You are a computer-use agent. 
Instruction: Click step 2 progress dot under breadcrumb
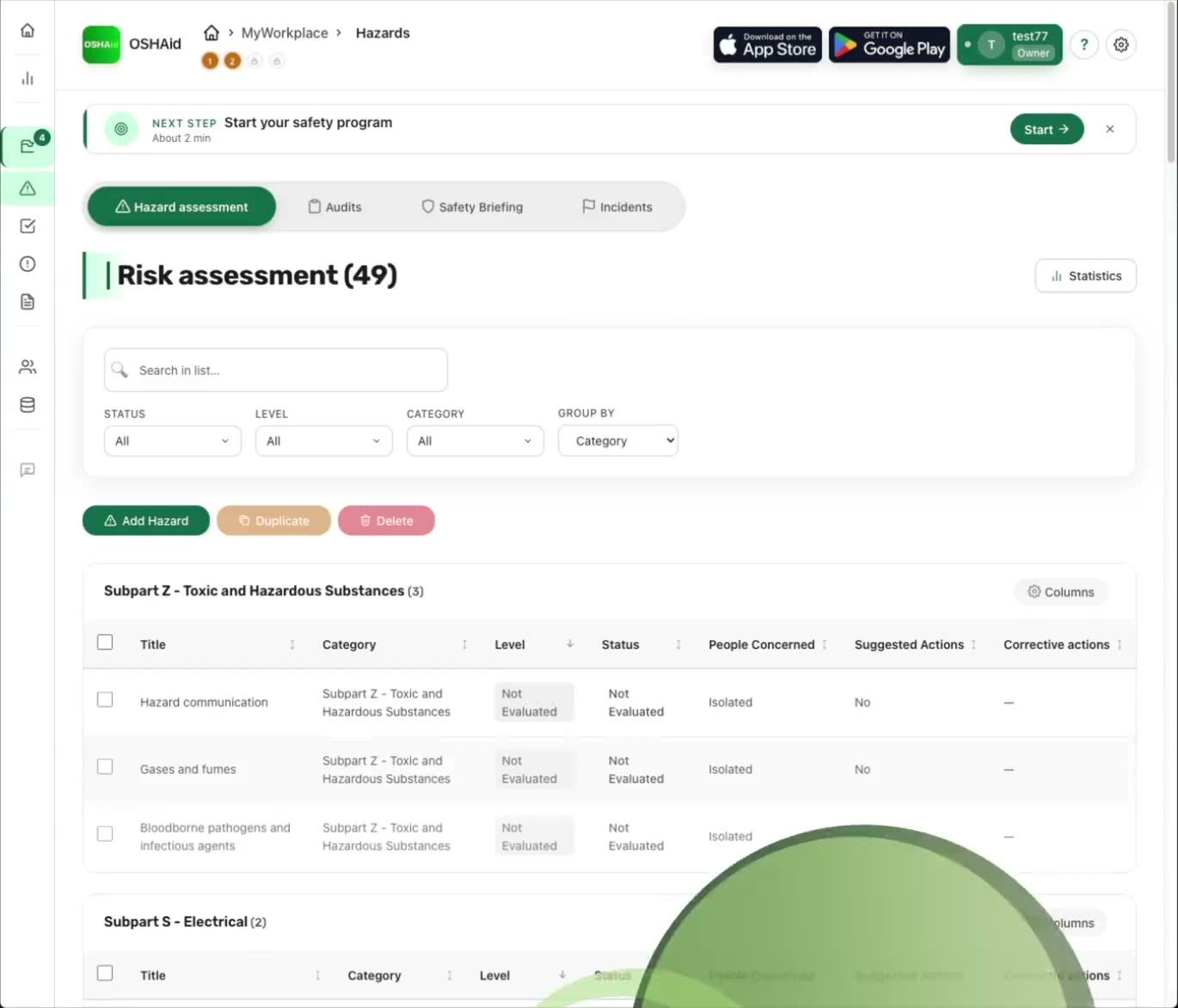point(232,61)
